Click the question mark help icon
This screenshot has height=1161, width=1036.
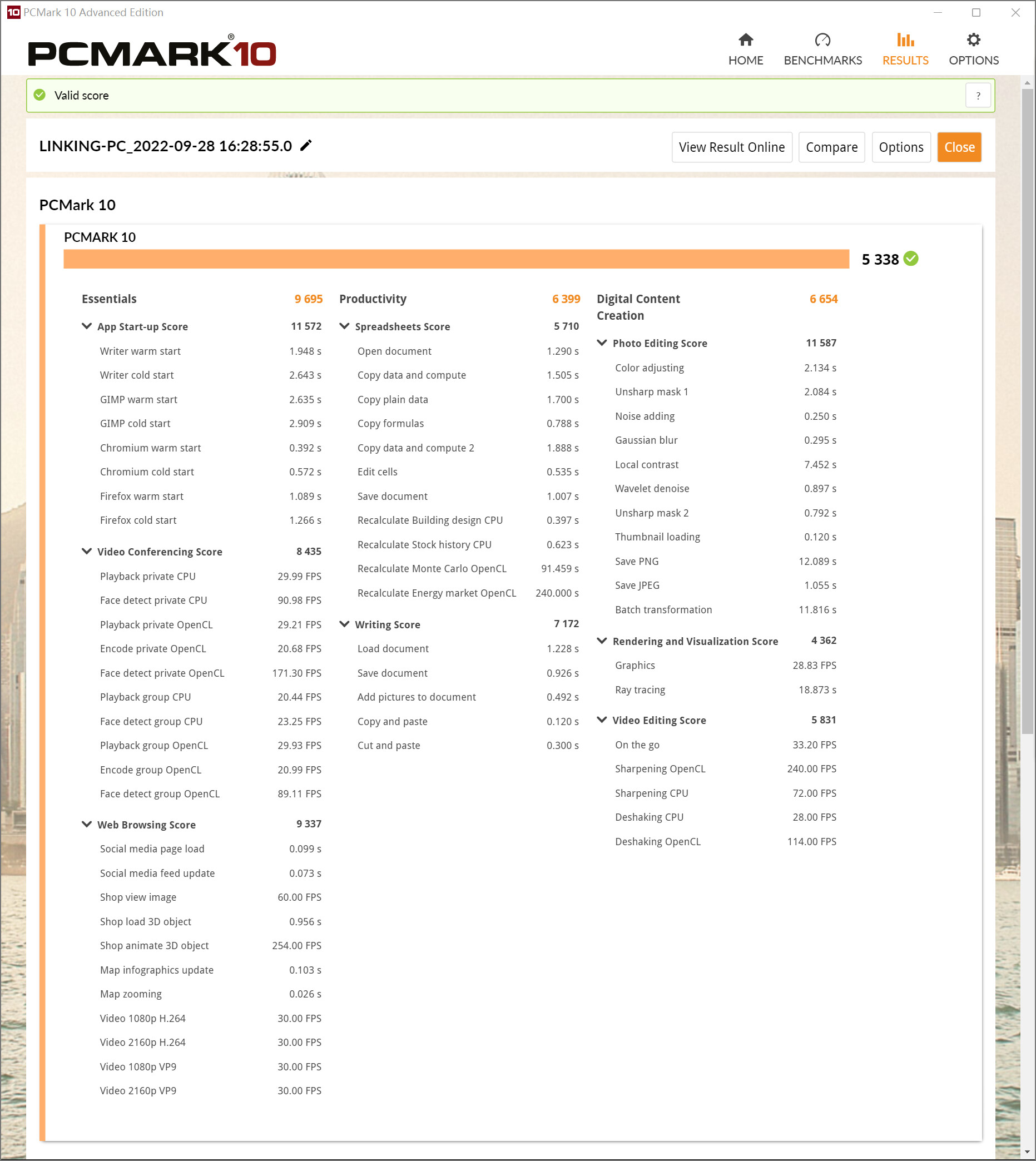(978, 96)
